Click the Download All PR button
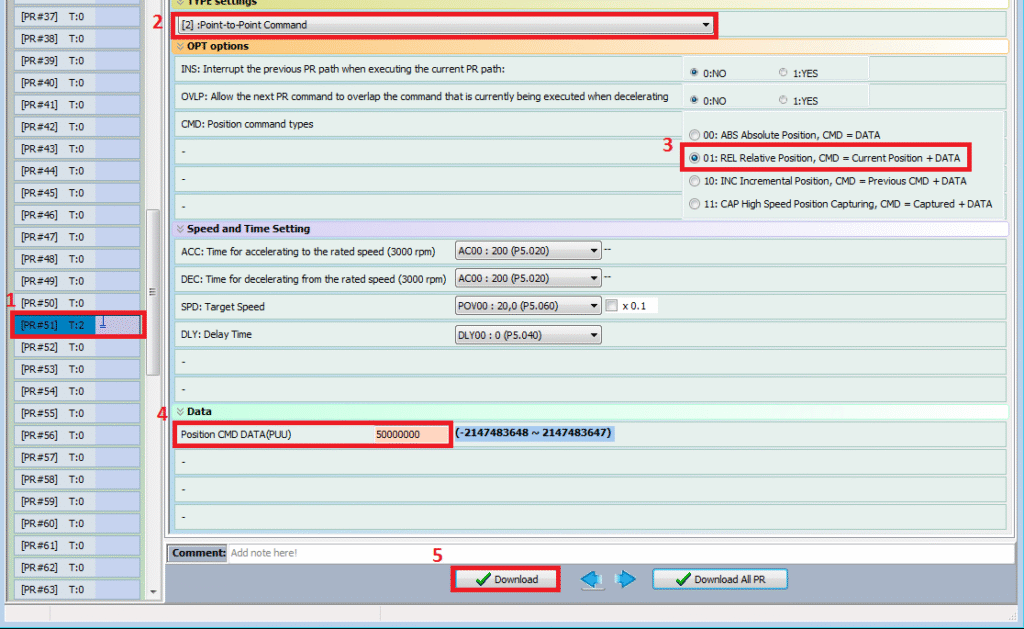1024x629 pixels. click(720, 580)
